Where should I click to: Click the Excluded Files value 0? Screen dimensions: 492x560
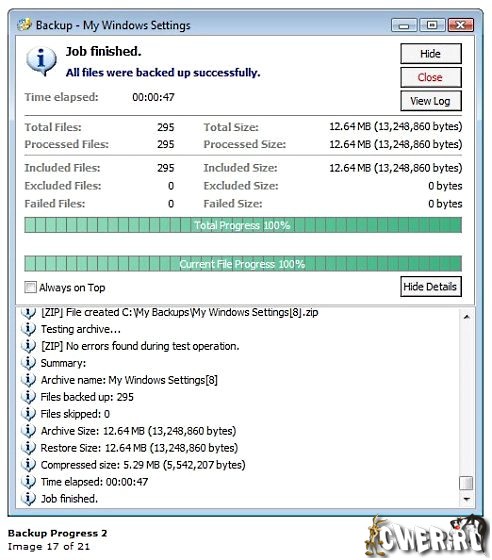171,186
